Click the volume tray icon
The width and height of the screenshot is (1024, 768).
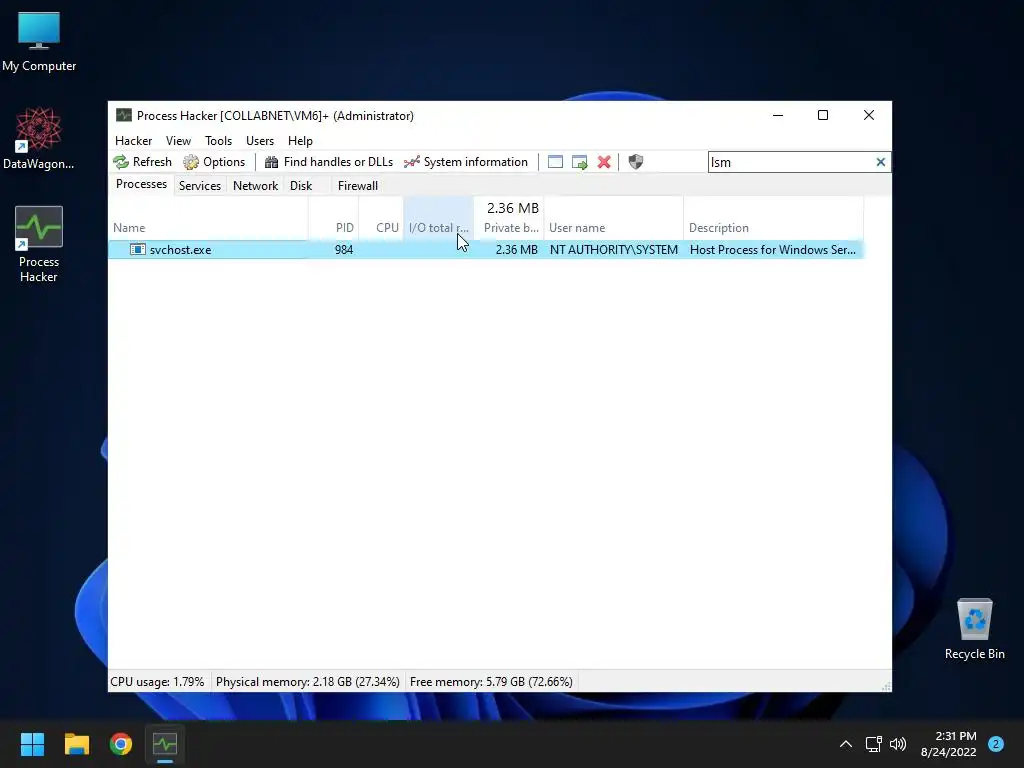898,744
